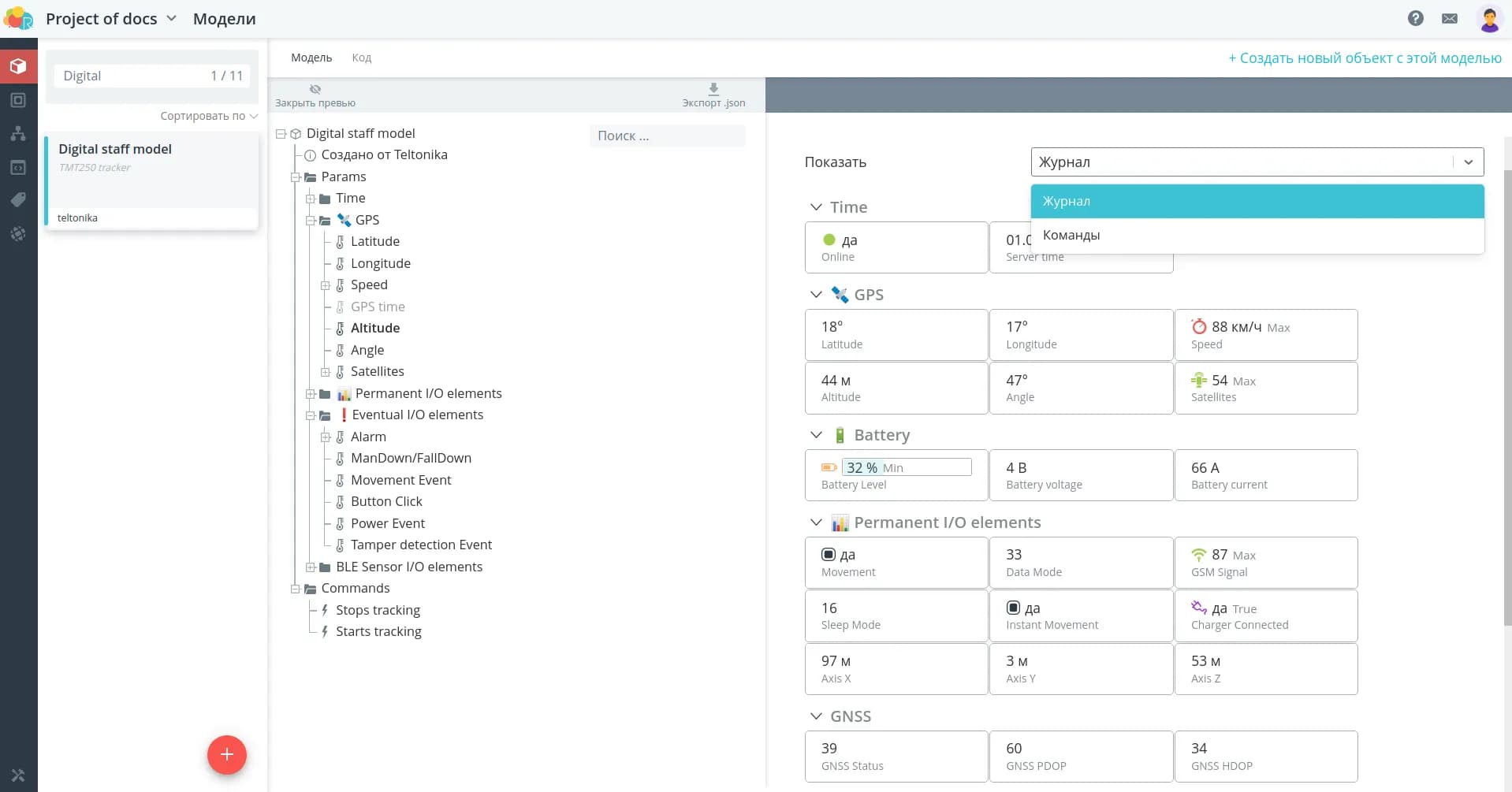
Task: Toggle the Instant Movement checkbox
Action: [1013, 608]
